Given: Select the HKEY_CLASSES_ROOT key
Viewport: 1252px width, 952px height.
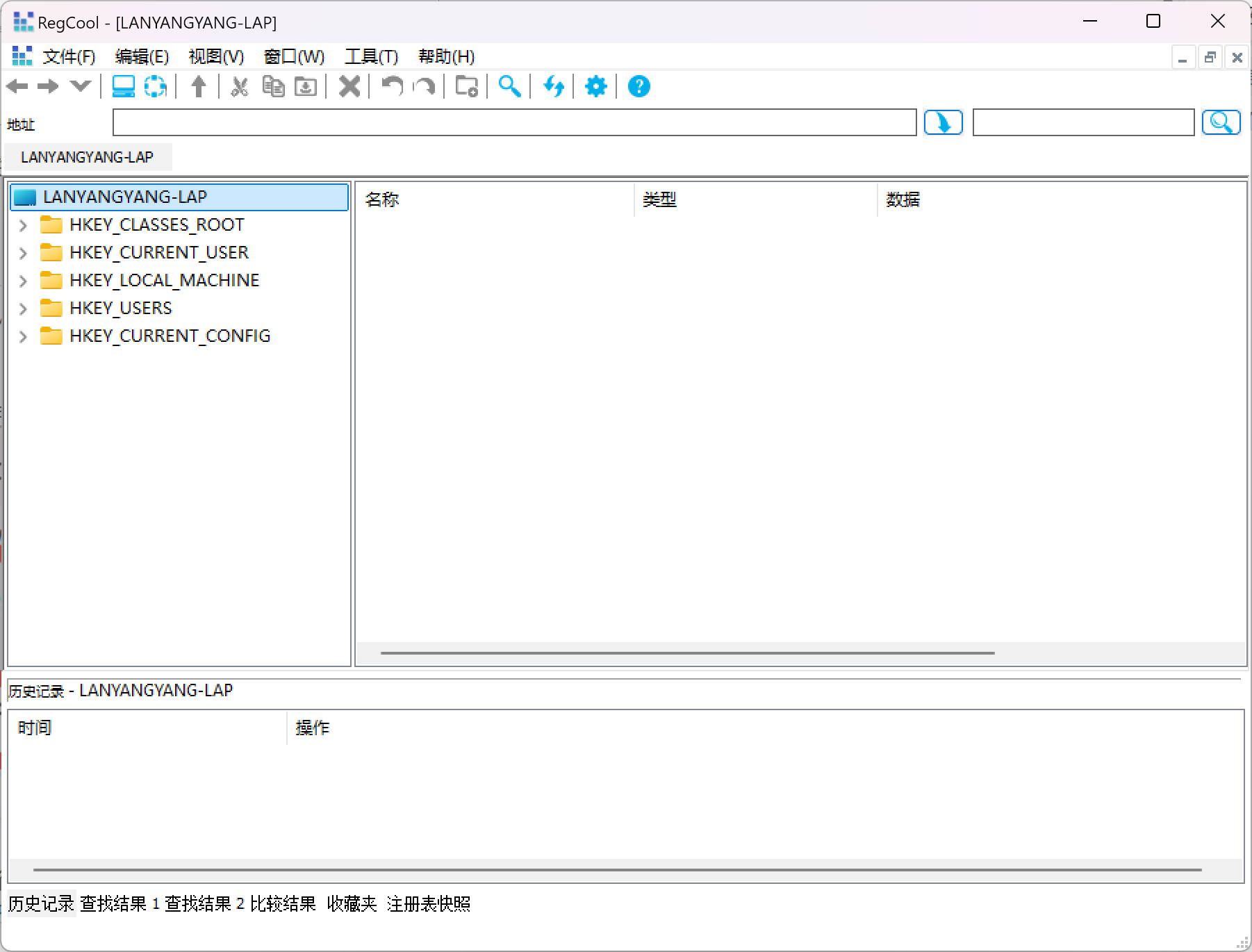Looking at the screenshot, I should (x=157, y=224).
